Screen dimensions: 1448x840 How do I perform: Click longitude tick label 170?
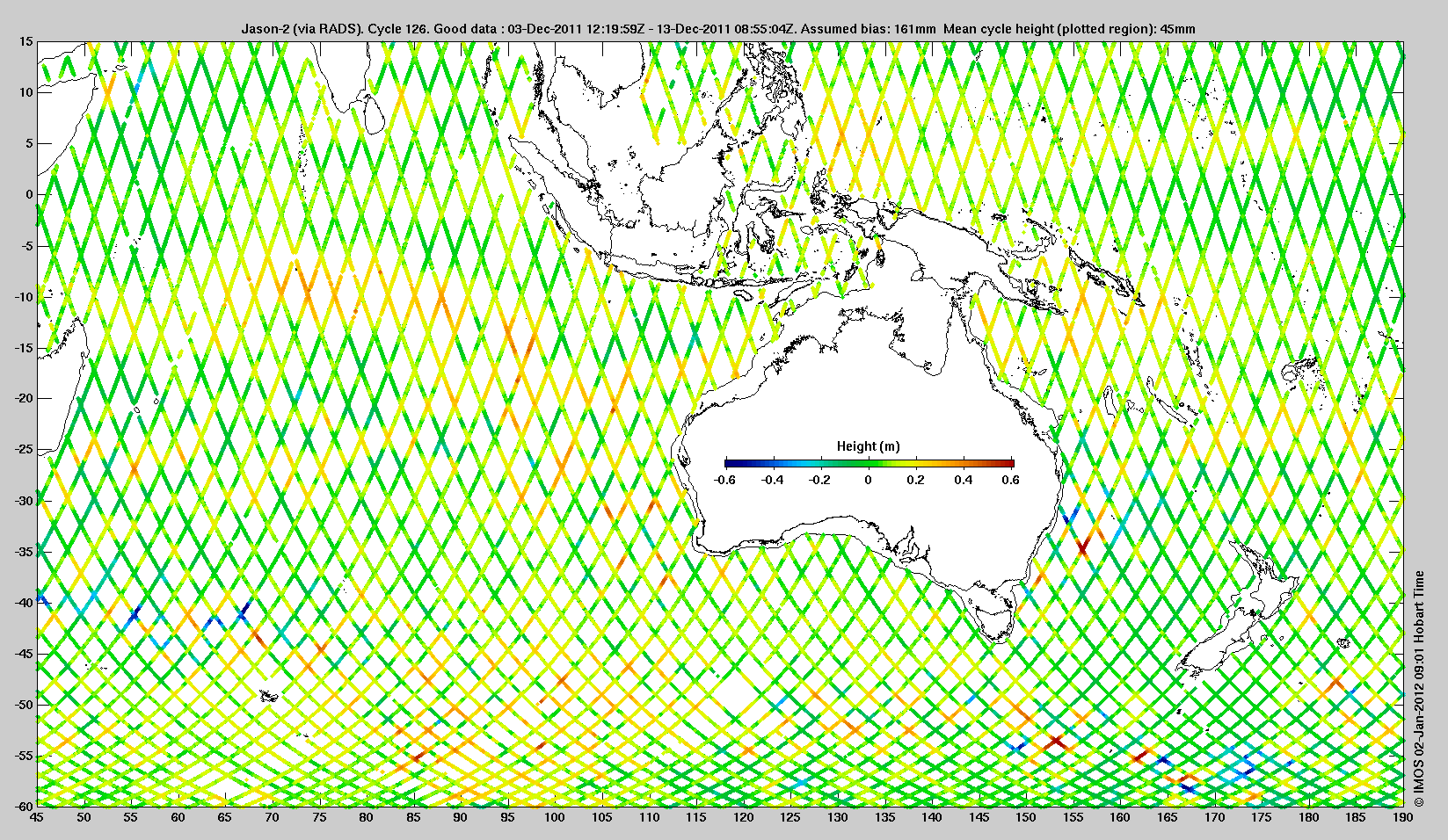(x=1214, y=817)
